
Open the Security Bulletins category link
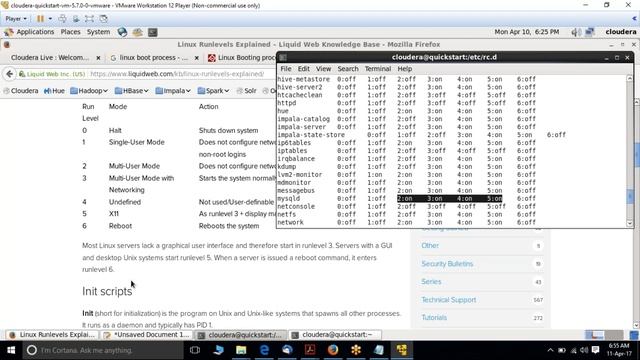pos(447,264)
